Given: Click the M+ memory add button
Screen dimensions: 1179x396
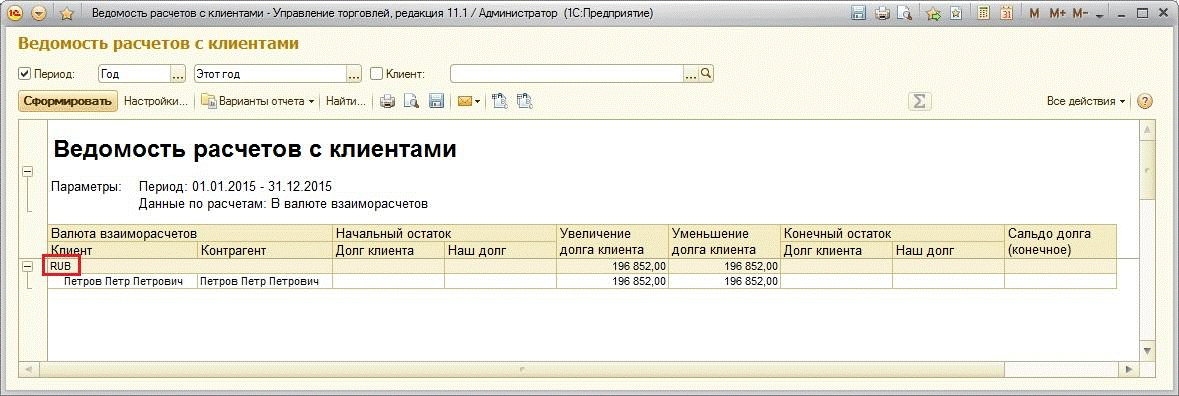Looking at the screenshot, I should point(1057,14).
